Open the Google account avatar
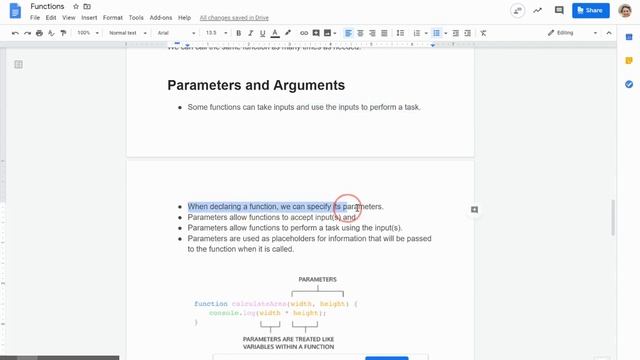640x360 pixels. pyautogui.click(x=625, y=11)
